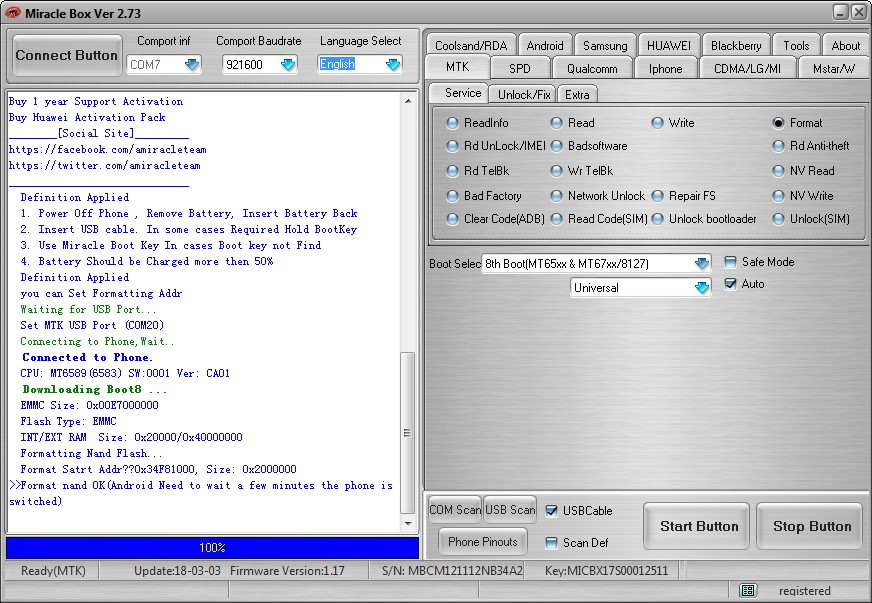
Task: Click the Connect Button
Action: tap(67, 55)
